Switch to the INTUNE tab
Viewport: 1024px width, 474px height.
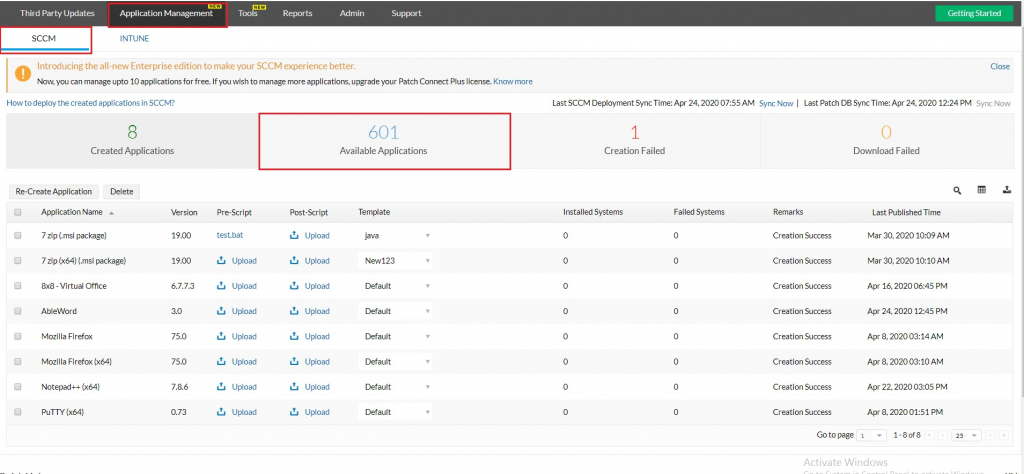(x=135, y=39)
